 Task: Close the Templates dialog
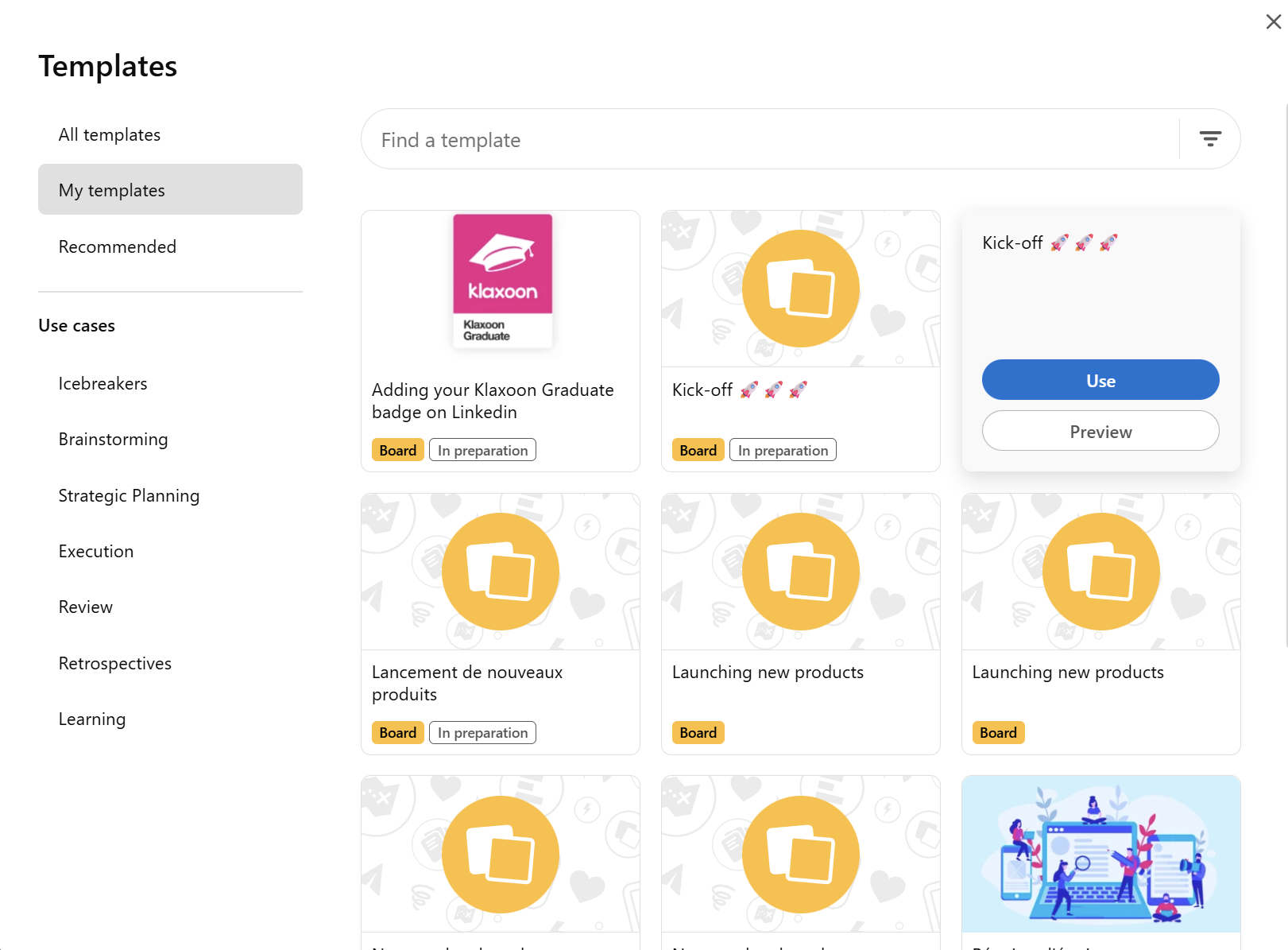pos(1273,22)
